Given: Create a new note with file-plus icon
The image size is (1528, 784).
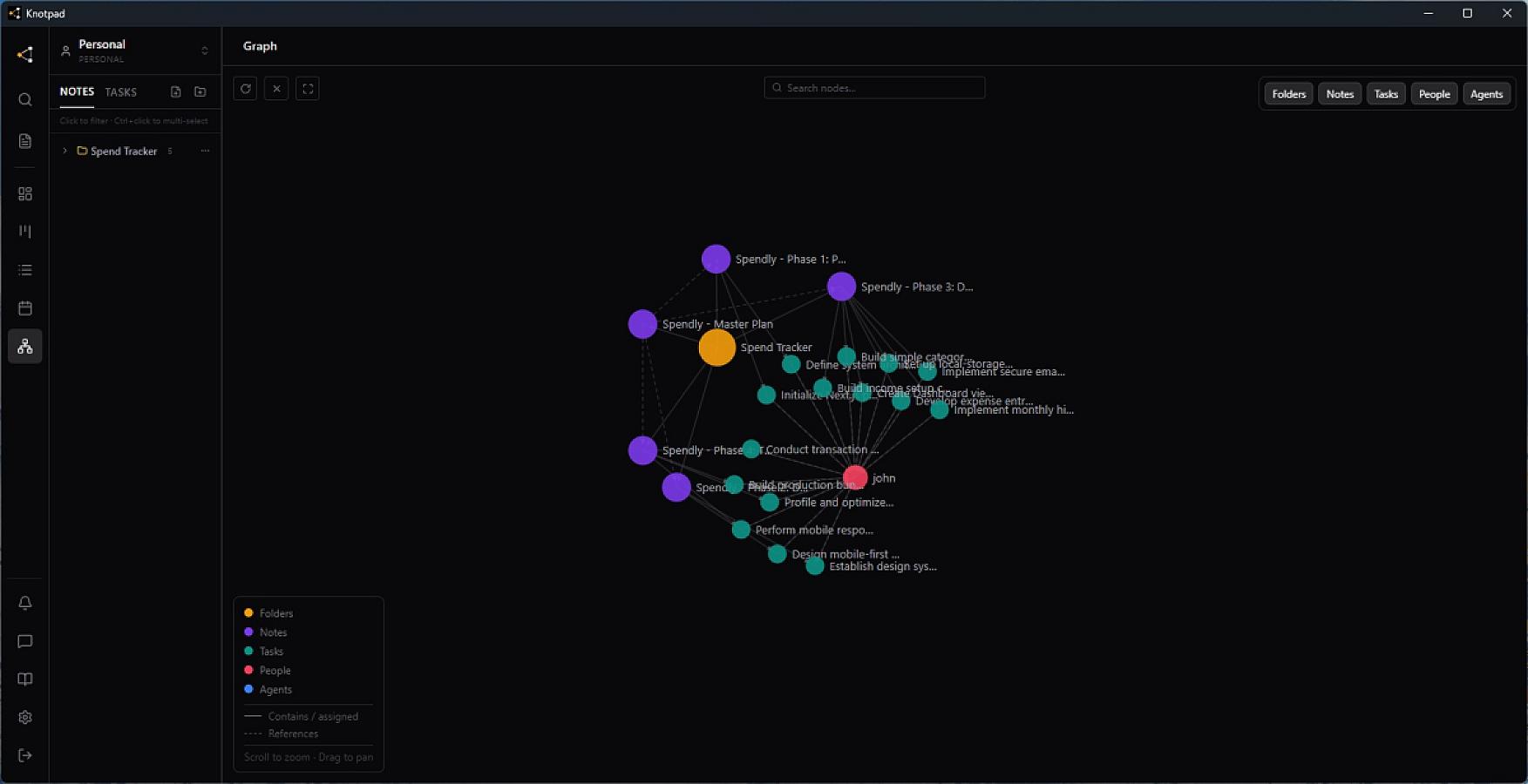Looking at the screenshot, I should [x=176, y=91].
